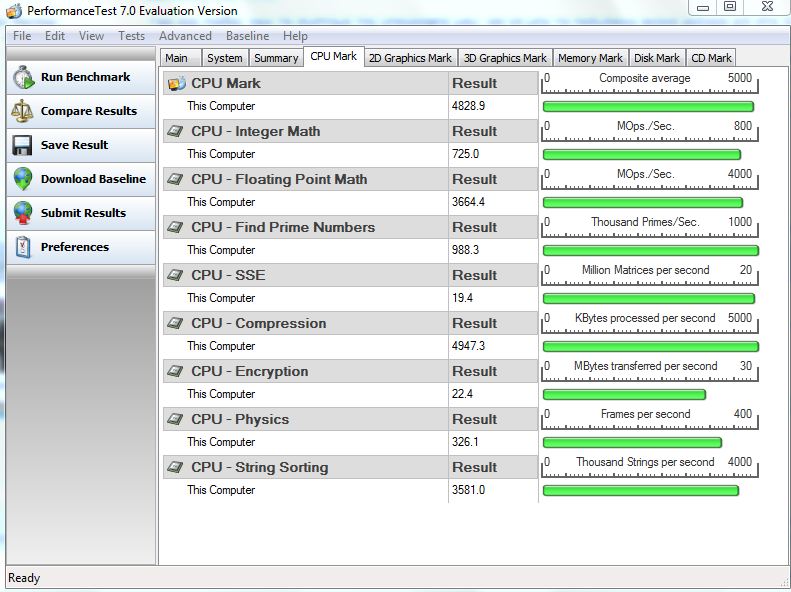Click the chip icon beside CPU - Physics

[176, 420]
